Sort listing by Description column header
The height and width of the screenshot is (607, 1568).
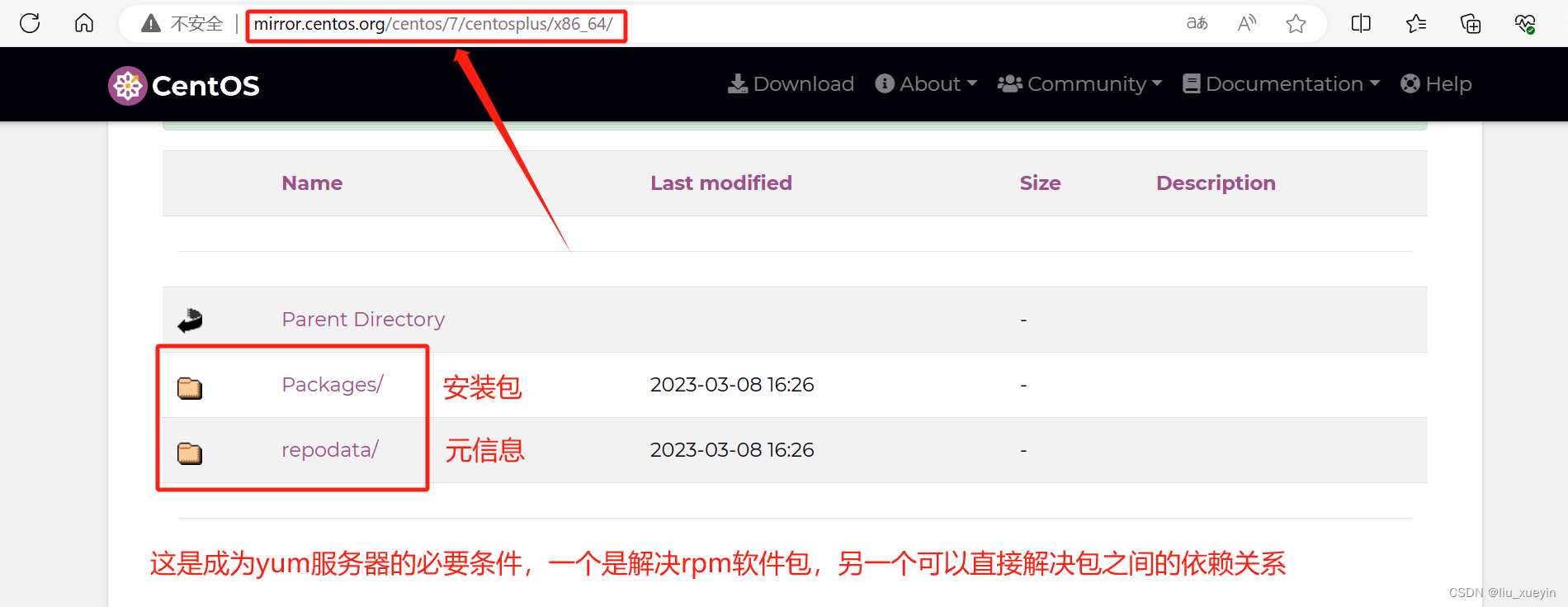coord(1216,183)
